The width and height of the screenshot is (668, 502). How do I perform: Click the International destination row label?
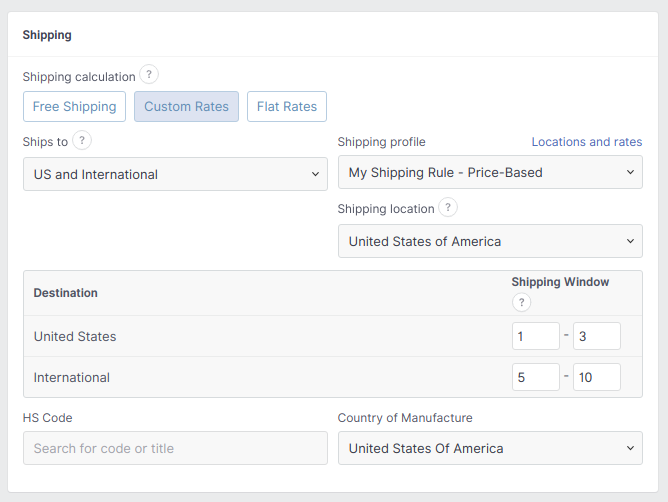point(72,377)
